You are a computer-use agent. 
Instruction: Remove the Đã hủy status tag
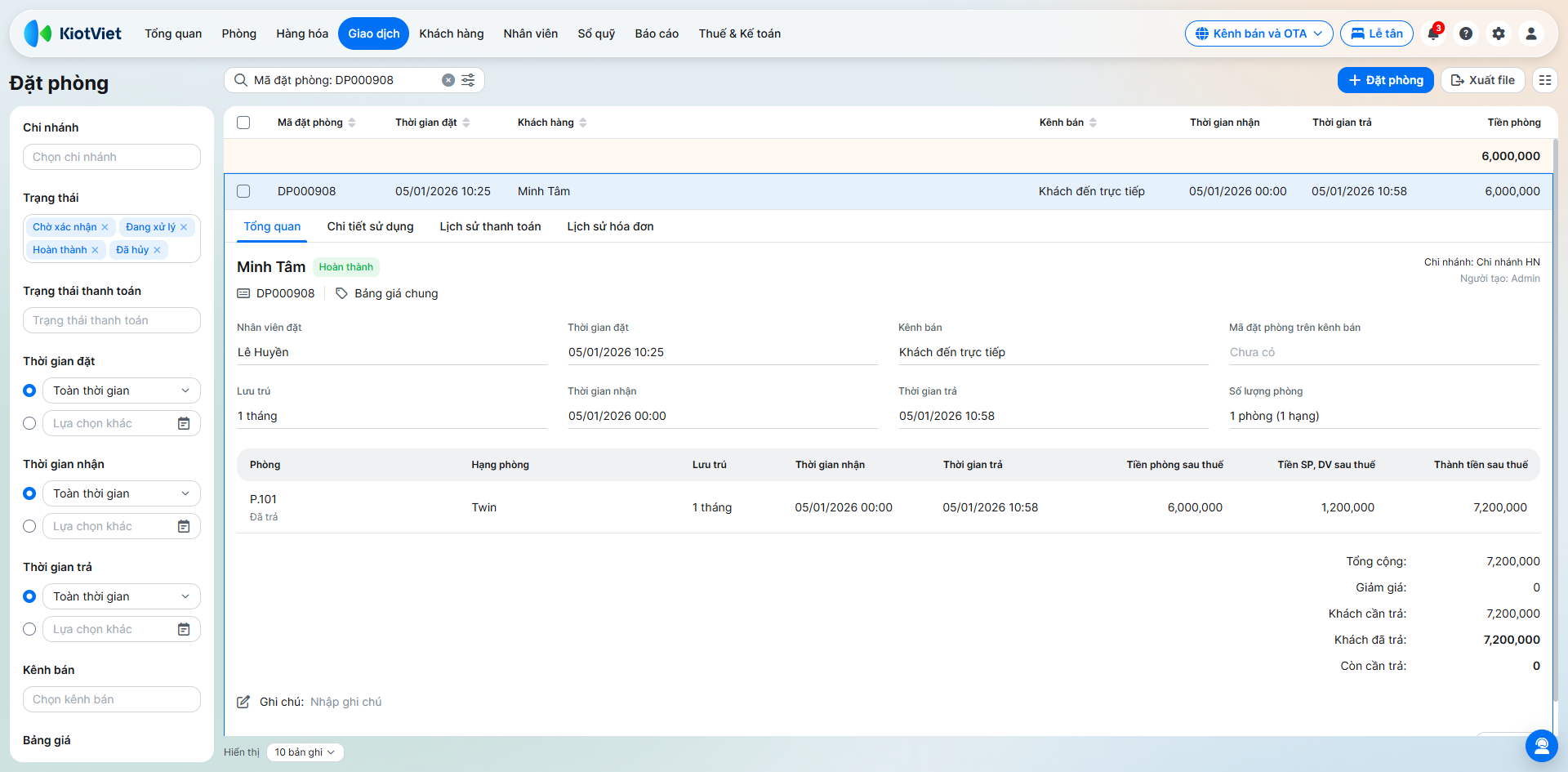click(x=157, y=250)
